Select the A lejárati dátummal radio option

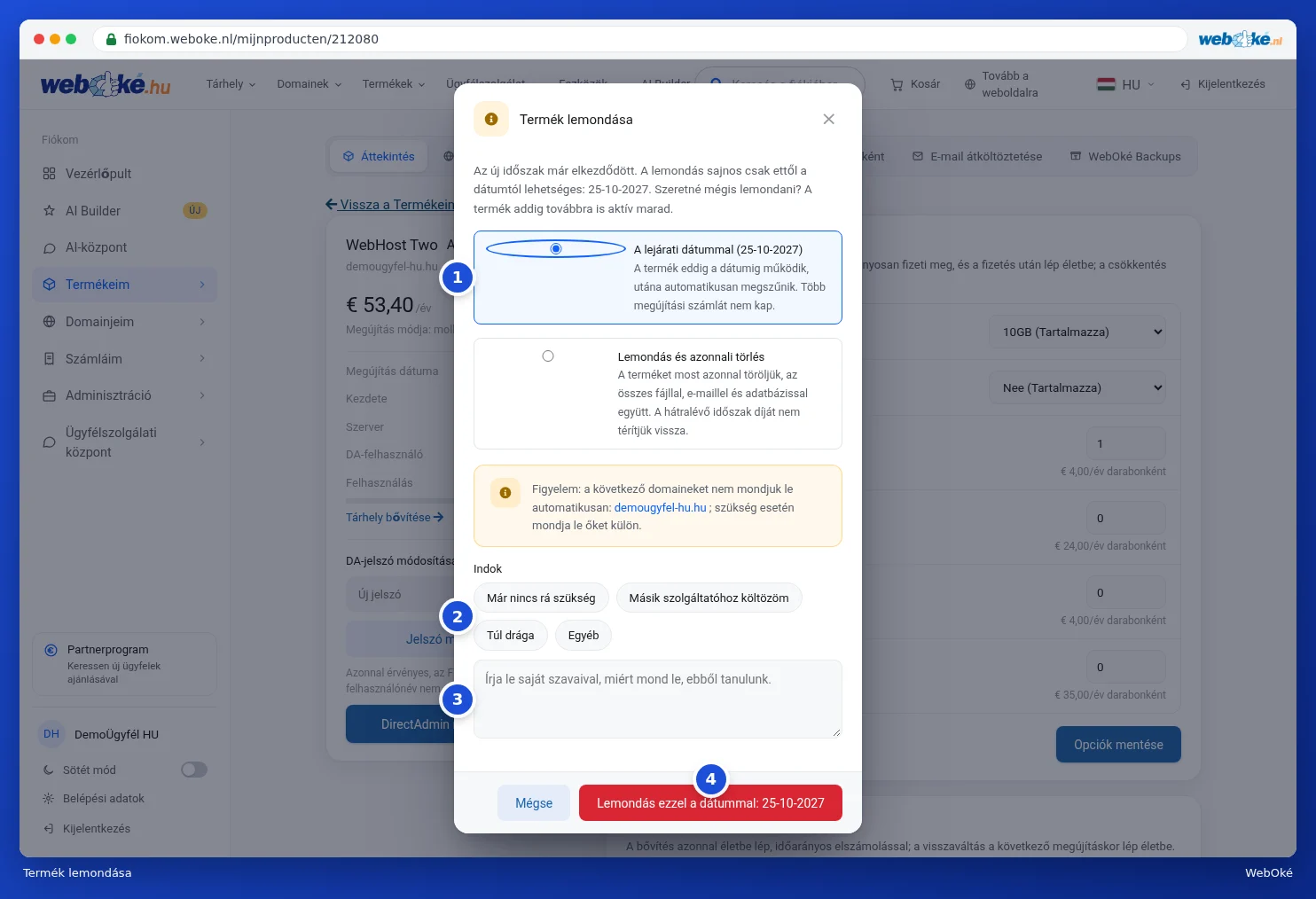point(556,249)
